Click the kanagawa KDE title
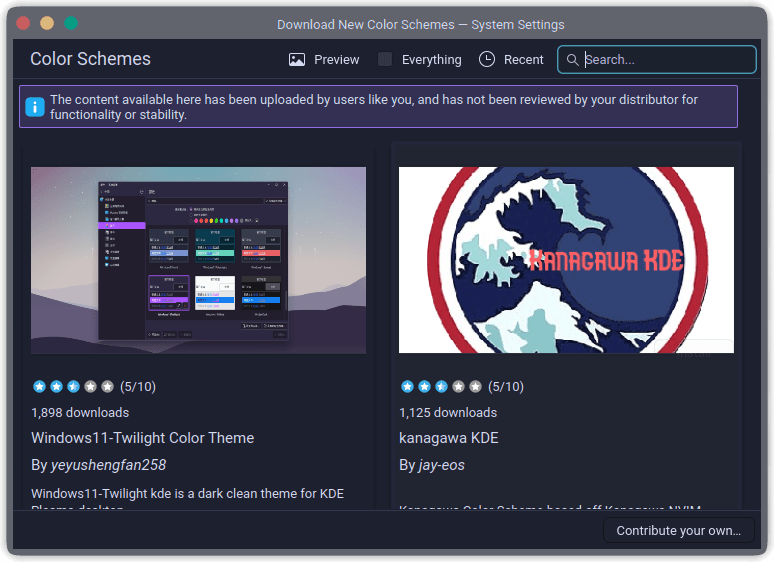774x562 pixels. 449,438
